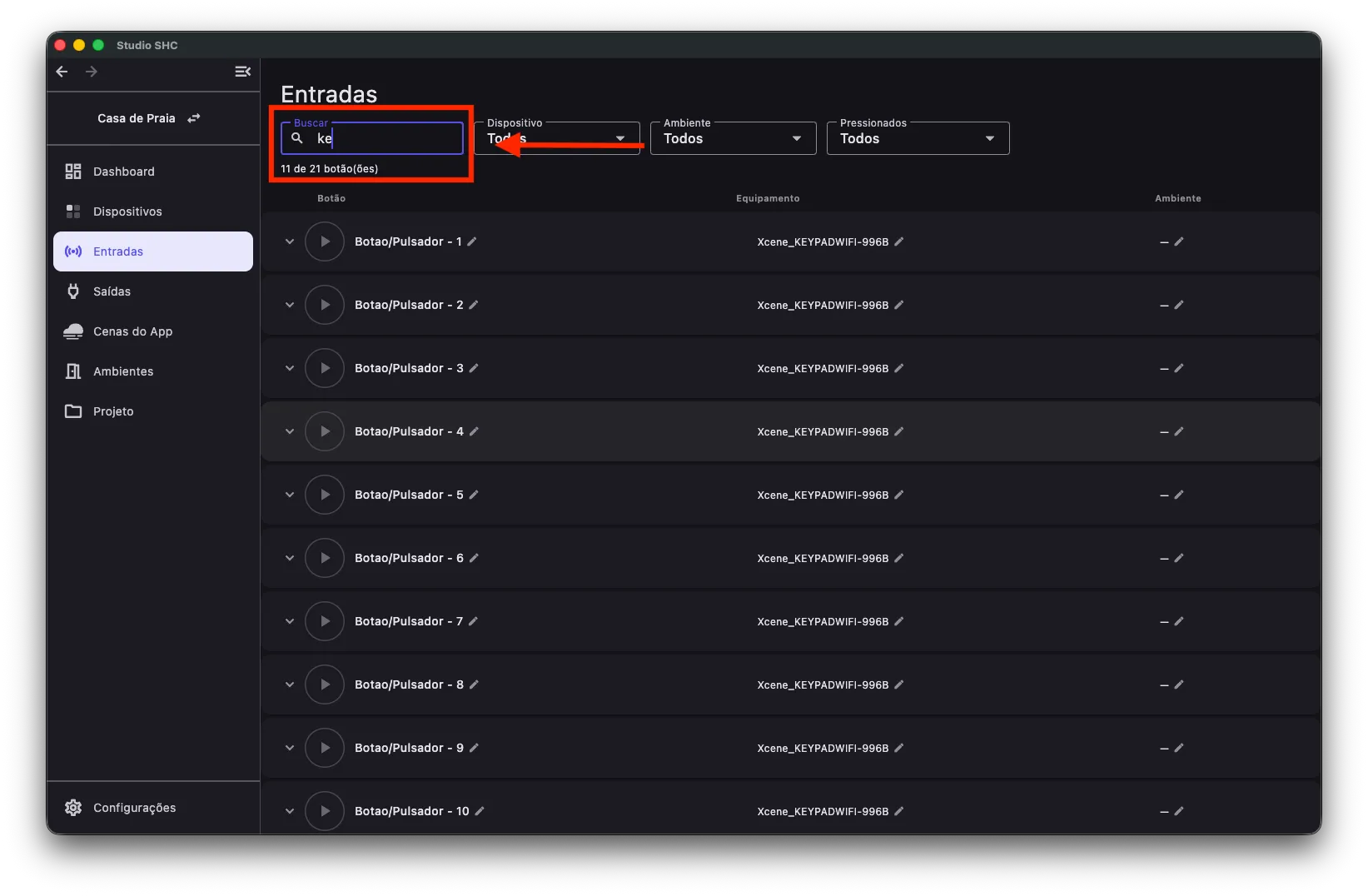This screenshot has height=896, width=1368.
Task: Expand the Botao/Pulsador - 6 row
Action: [290, 558]
